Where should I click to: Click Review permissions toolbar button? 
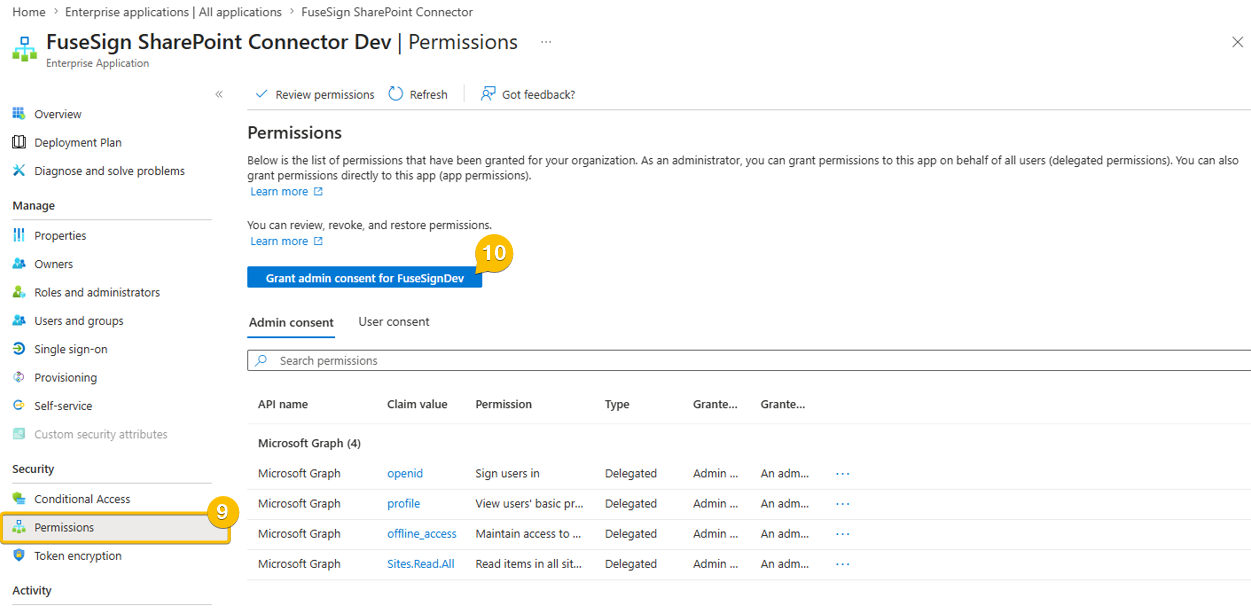(314, 94)
